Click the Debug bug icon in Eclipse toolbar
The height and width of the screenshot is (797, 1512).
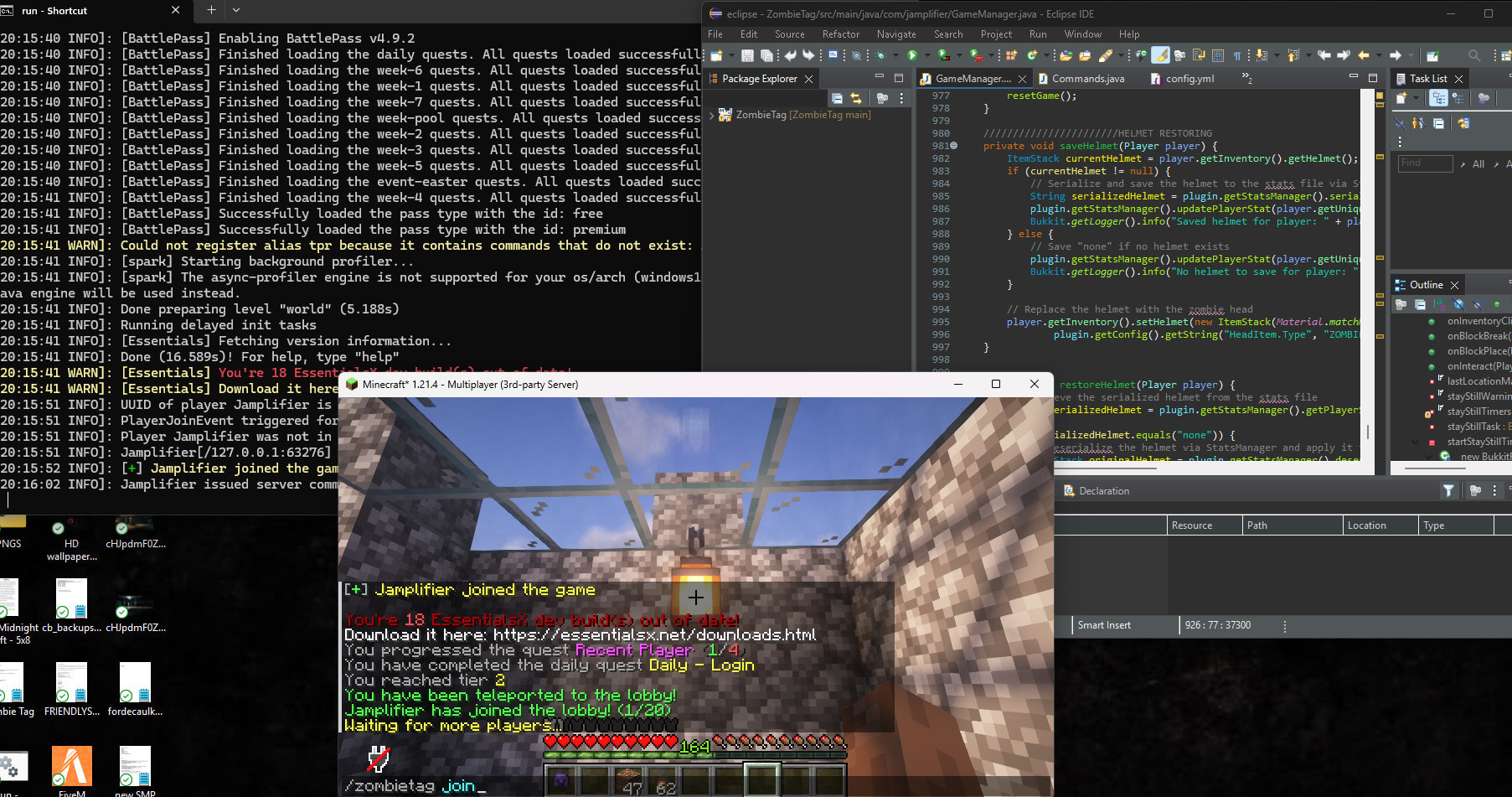pyautogui.click(x=880, y=55)
